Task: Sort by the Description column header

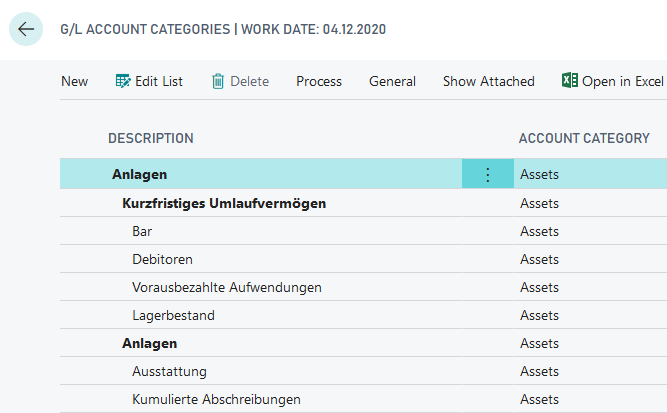Action: (x=151, y=138)
